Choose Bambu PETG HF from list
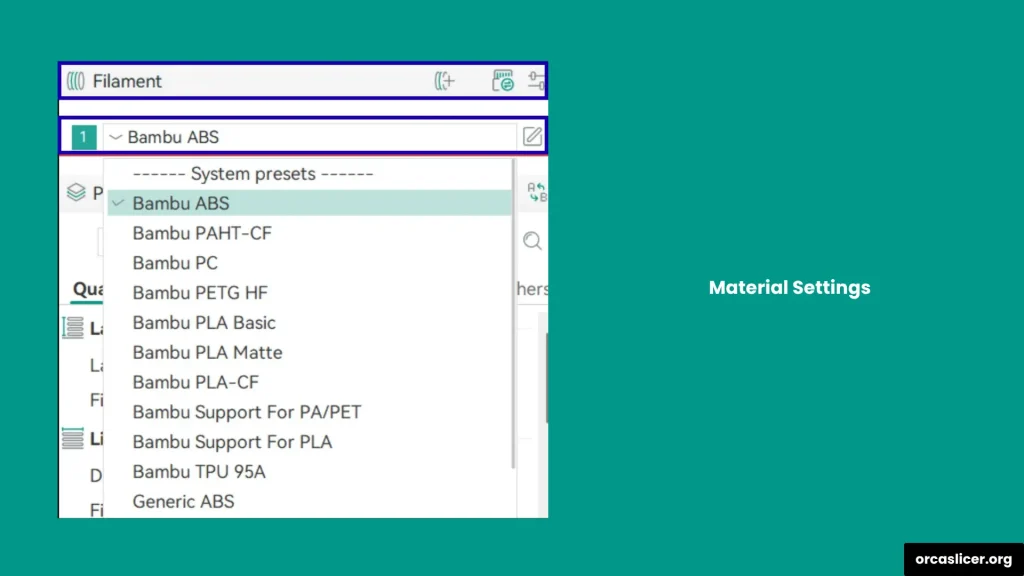1024x576 pixels. click(x=200, y=293)
